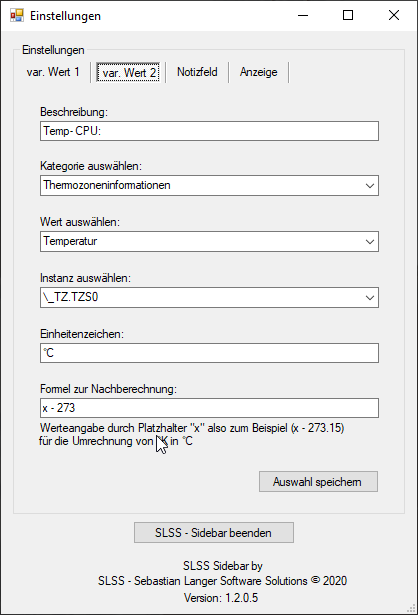Click the Einstellungen title bar text

(x=65, y=16)
